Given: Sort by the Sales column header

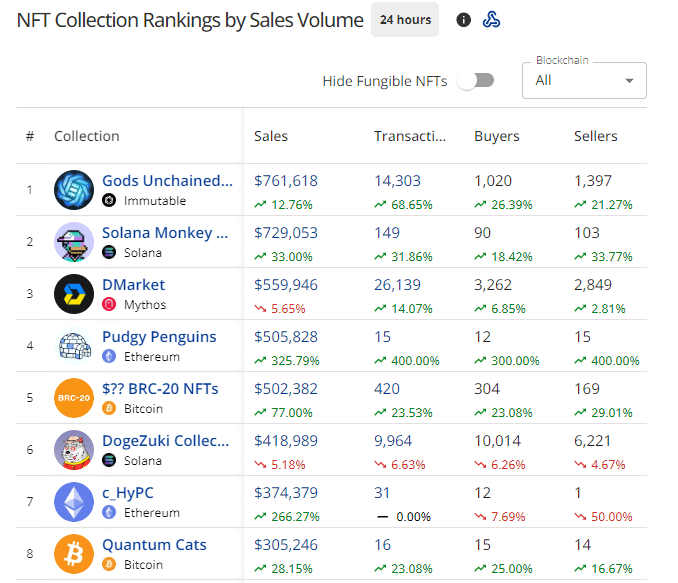Looking at the screenshot, I should coord(271,136).
